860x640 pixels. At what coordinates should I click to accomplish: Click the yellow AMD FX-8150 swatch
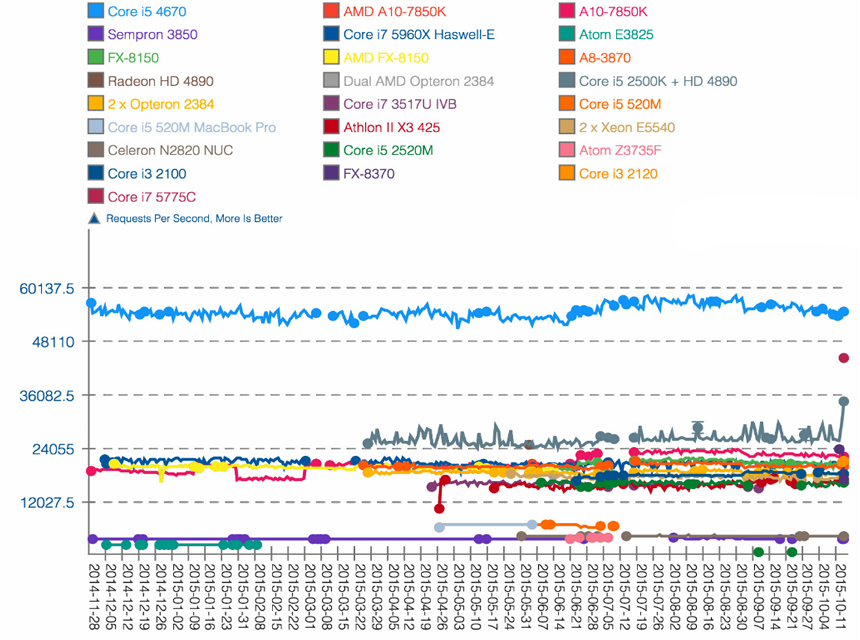(331, 58)
